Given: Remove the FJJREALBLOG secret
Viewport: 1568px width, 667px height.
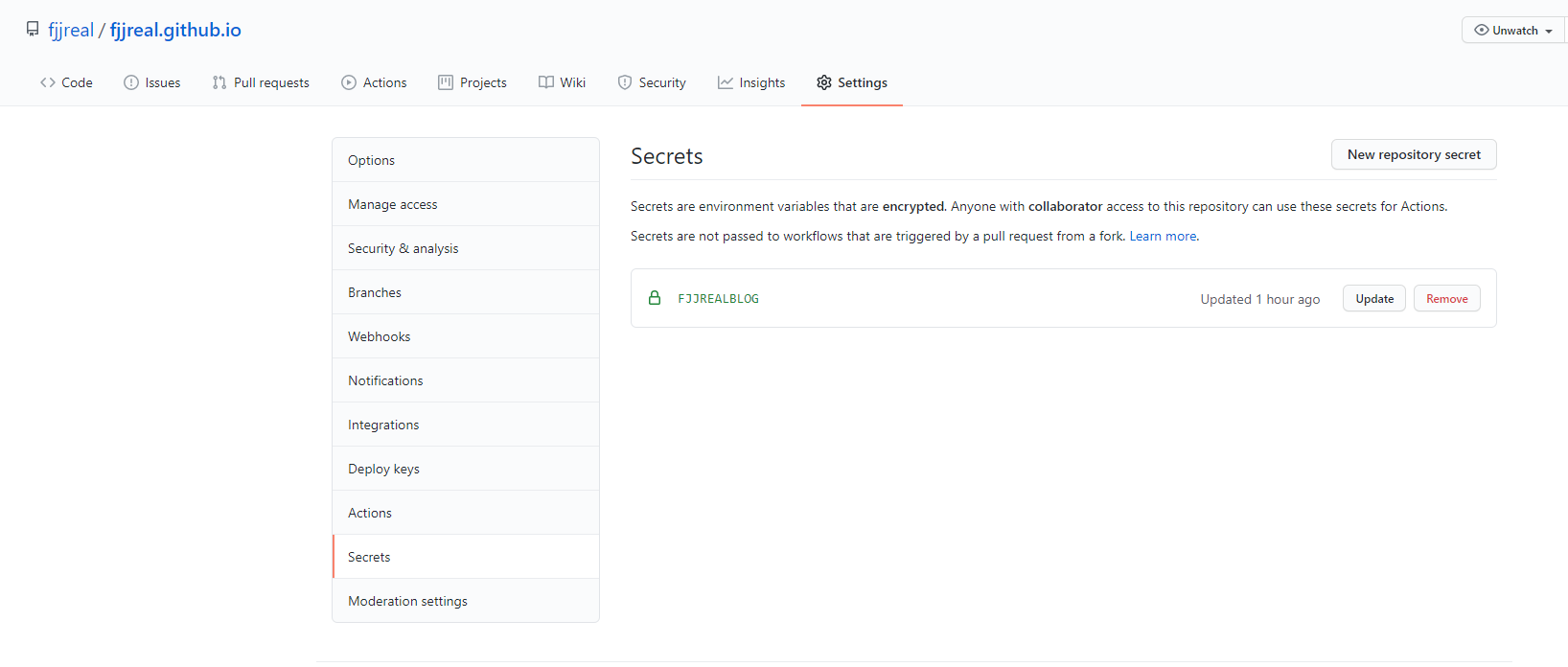Looking at the screenshot, I should tap(1446, 299).
